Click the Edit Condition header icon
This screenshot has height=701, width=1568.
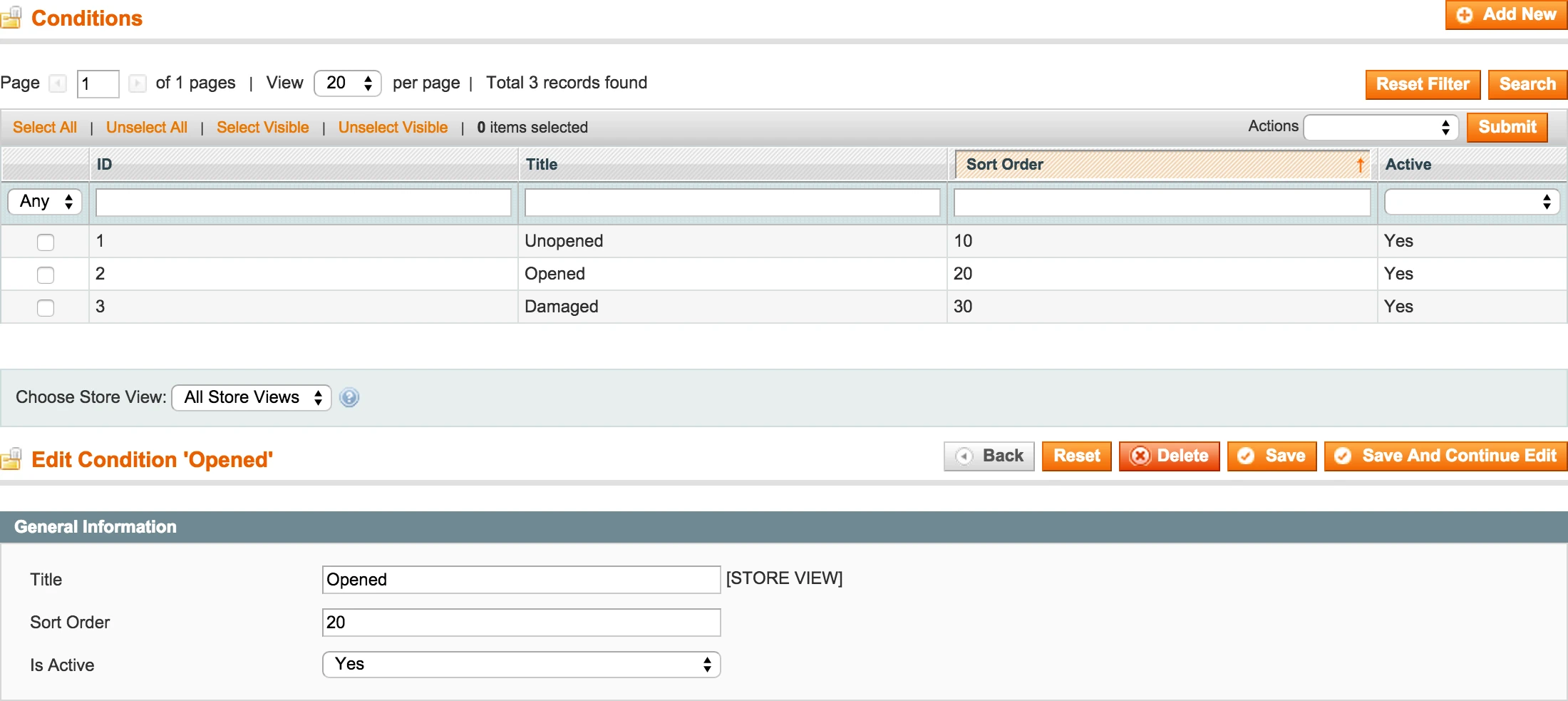(11, 459)
